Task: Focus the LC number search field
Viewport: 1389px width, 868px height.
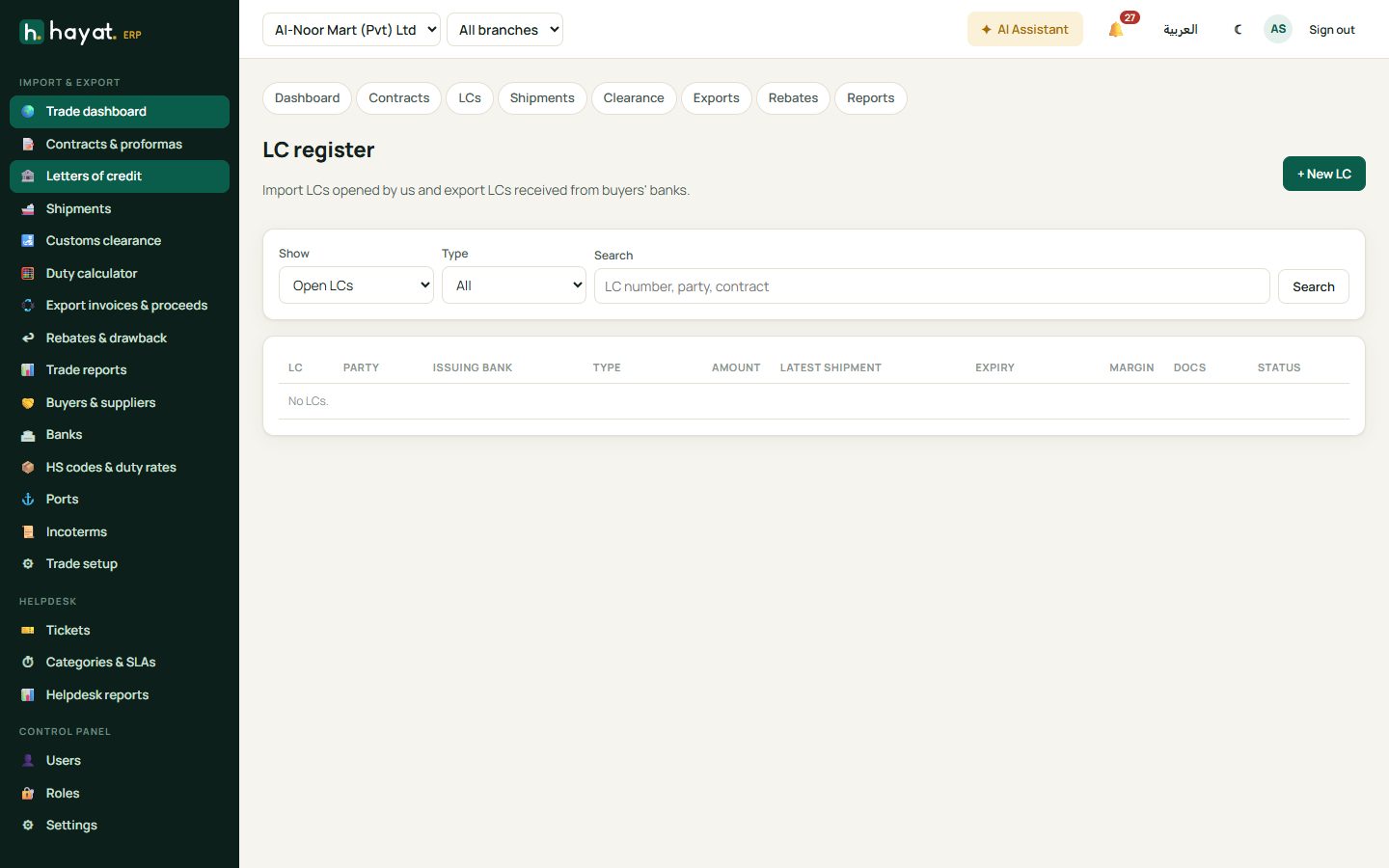Action: 932,286
